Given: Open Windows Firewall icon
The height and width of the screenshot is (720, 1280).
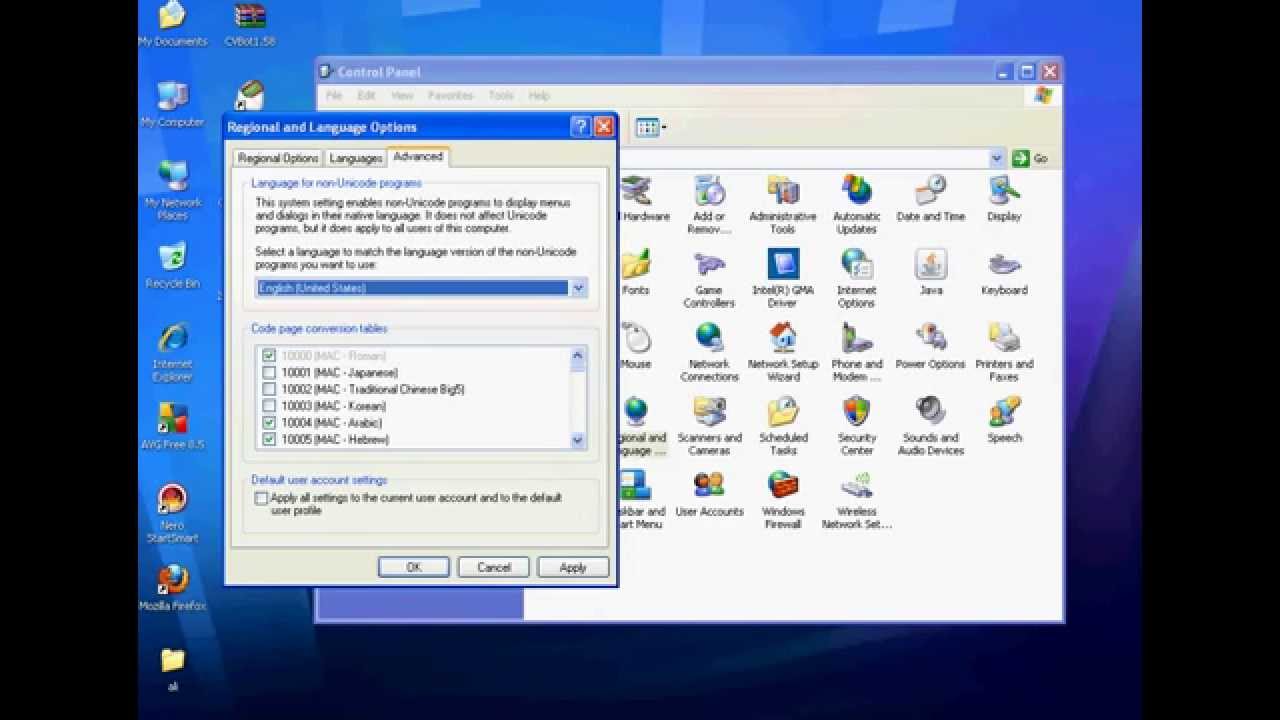Looking at the screenshot, I should pos(783,500).
